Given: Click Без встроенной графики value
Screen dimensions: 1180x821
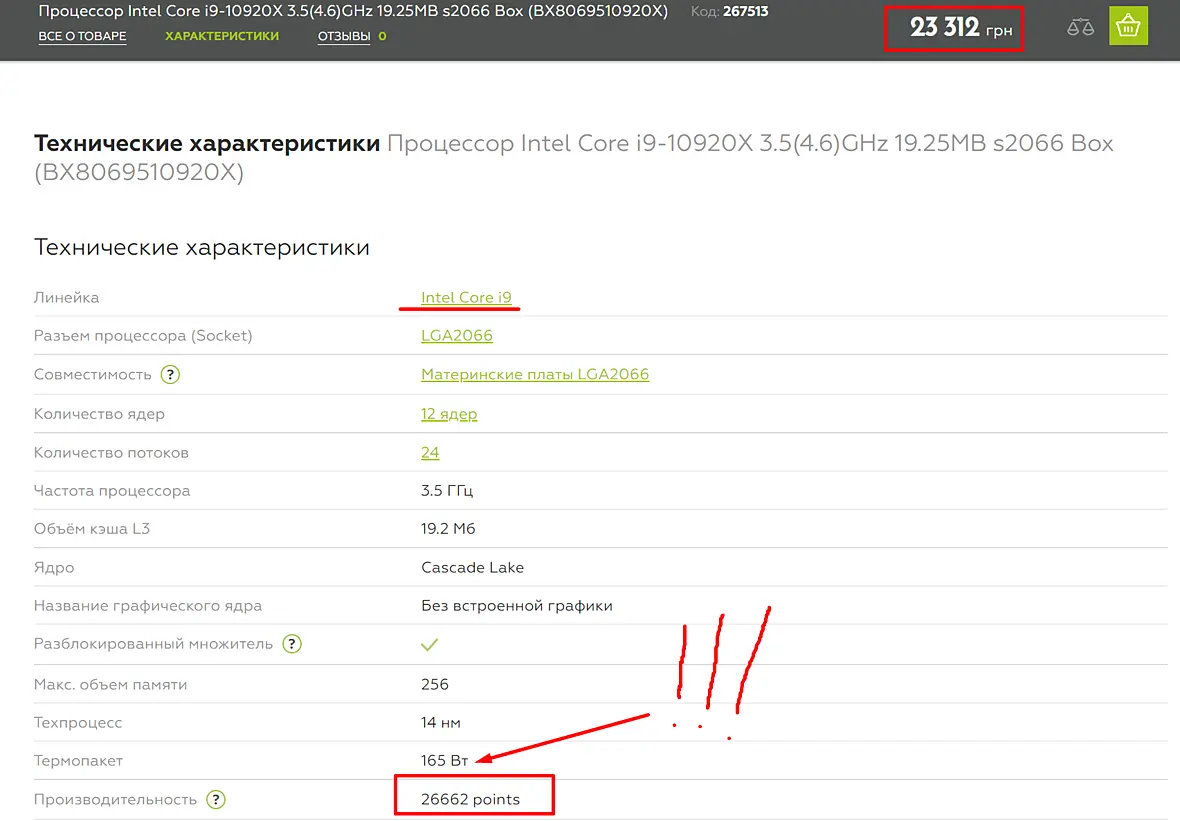Looking at the screenshot, I should [517, 606].
